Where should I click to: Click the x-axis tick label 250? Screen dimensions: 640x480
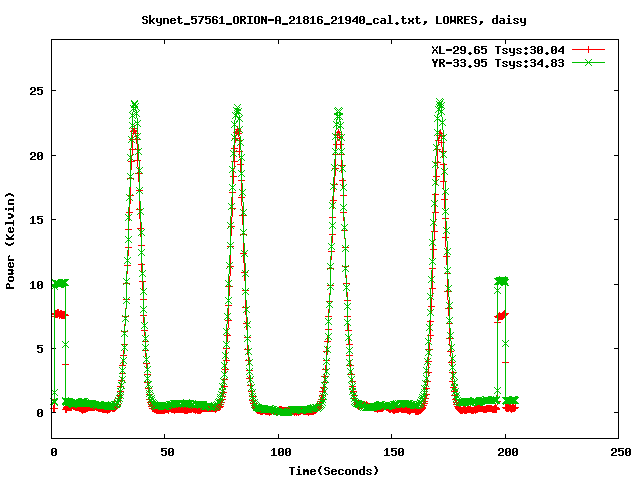click(x=621, y=452)
